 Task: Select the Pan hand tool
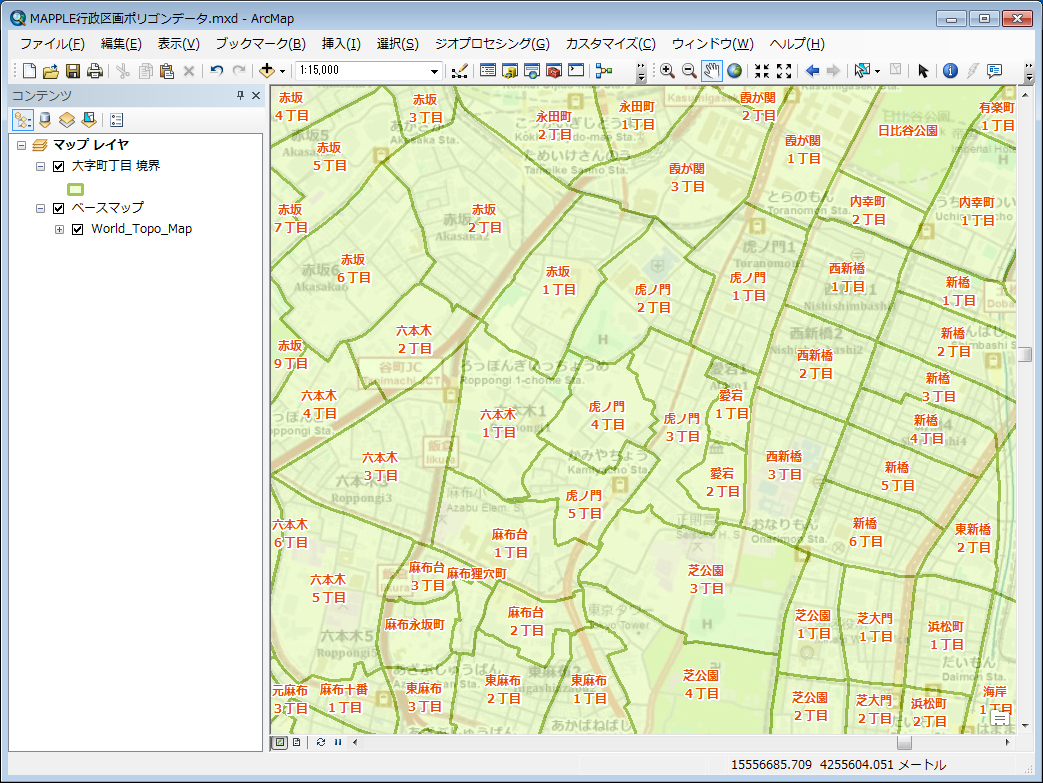pos(712,71)
